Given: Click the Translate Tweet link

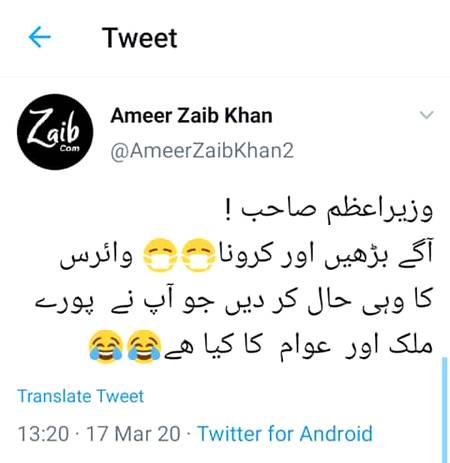Looking at the screenshot, I should coord(81,396).
